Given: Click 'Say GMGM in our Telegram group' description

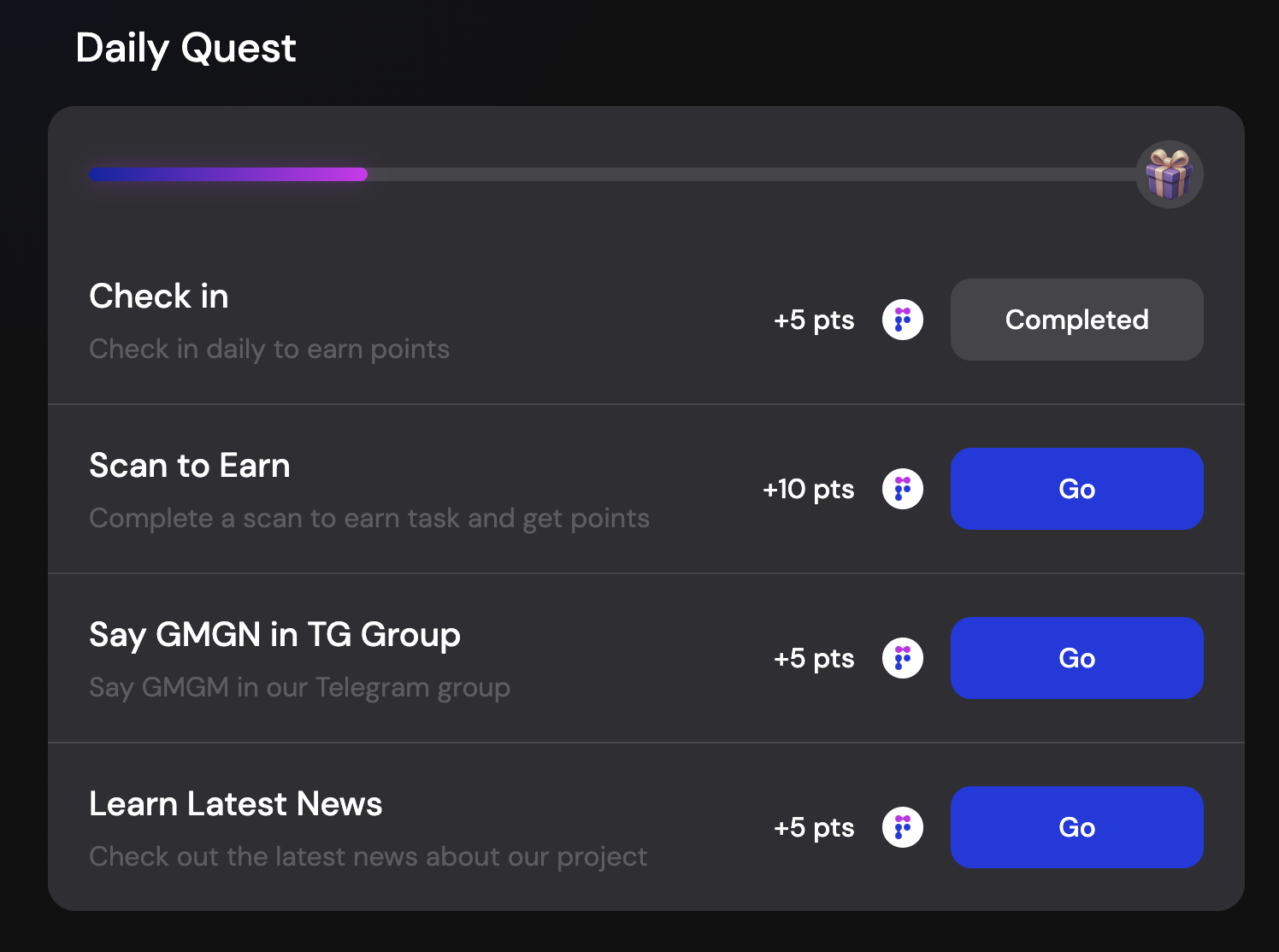Looking at the screenshot, I should (x=299, y=687).
